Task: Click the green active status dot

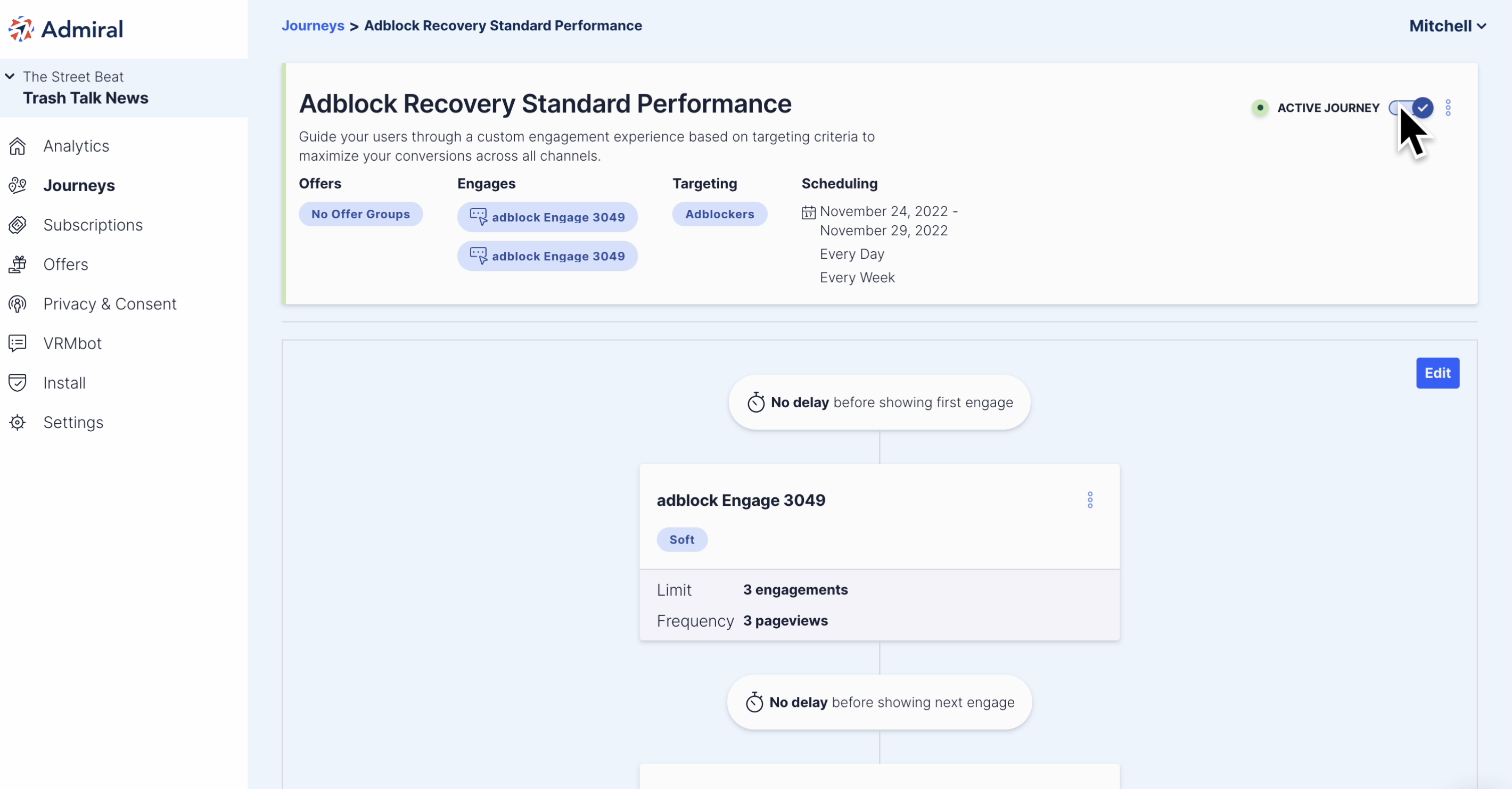Action: pyautogui.click(x=1260, y=108)
